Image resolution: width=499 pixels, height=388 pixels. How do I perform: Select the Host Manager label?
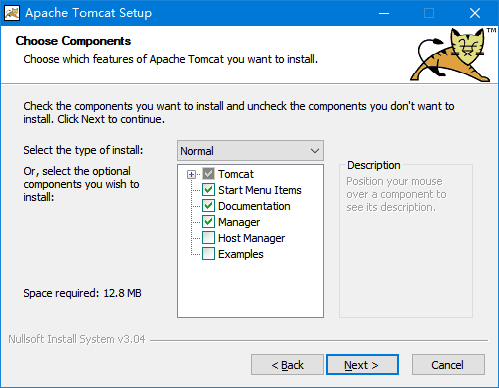coord(251,238)
